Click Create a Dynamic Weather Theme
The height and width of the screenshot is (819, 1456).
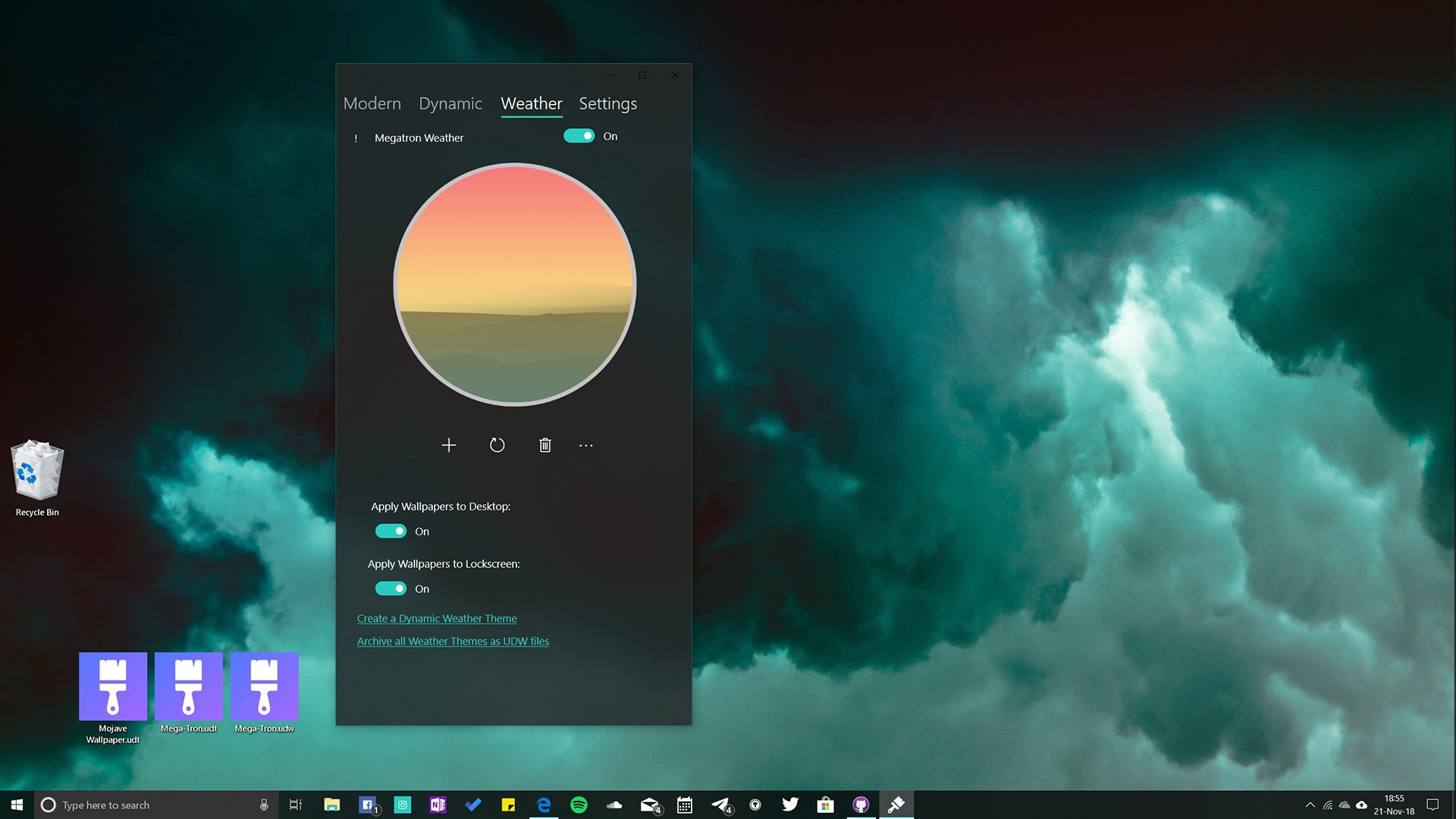click(437, 618)
